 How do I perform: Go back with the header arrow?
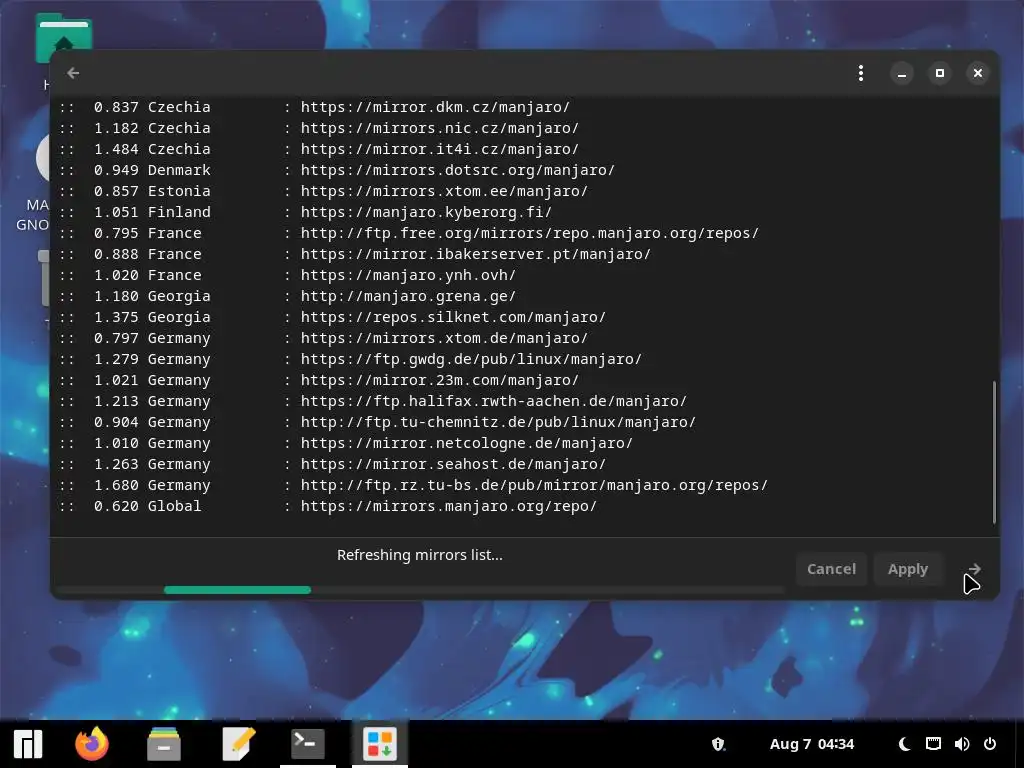pyautogui.click(x=73, y=73)
